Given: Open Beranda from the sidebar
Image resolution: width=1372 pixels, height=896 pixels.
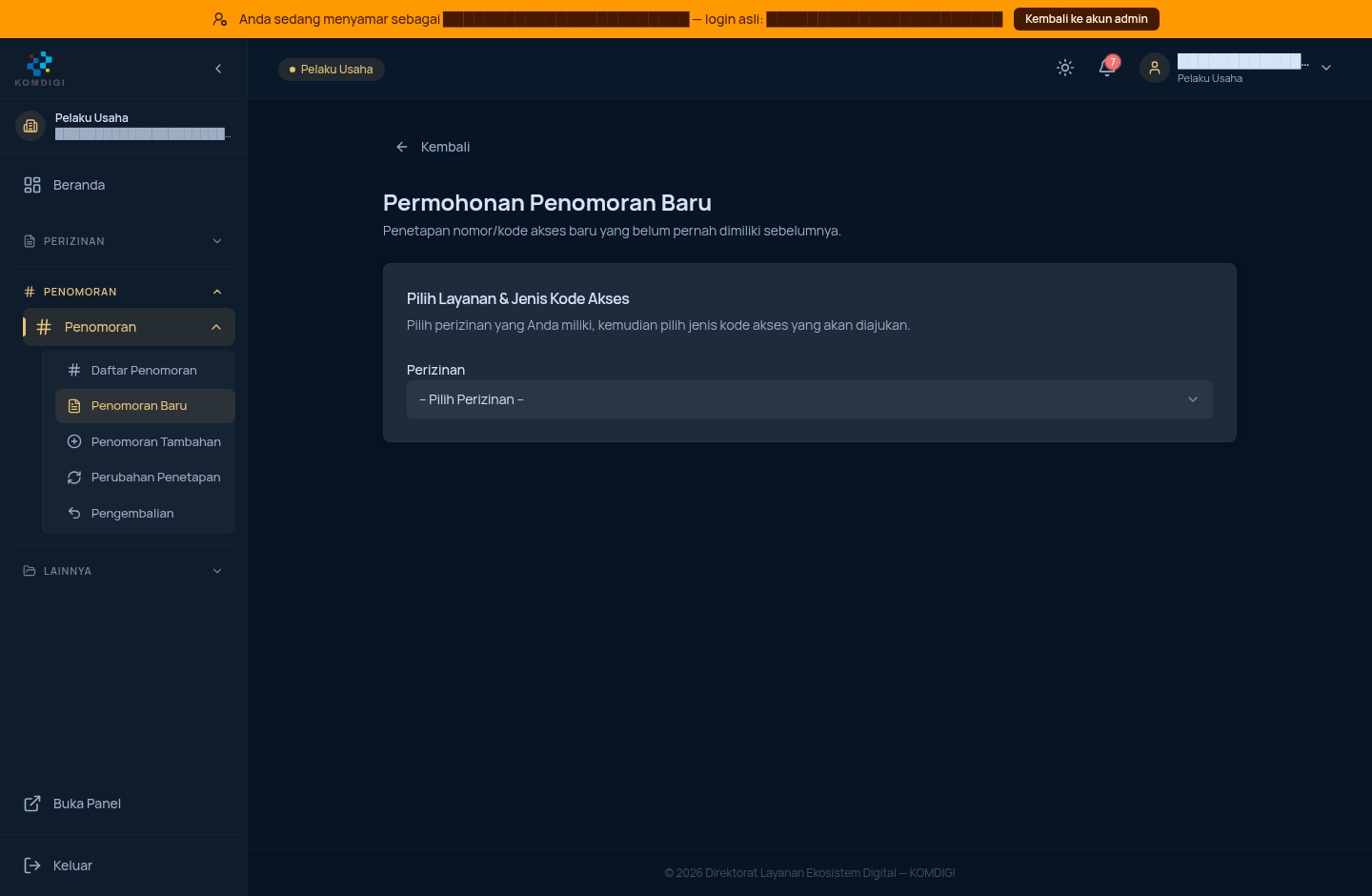Looking at the screenshot, I should tap(123, 185).
